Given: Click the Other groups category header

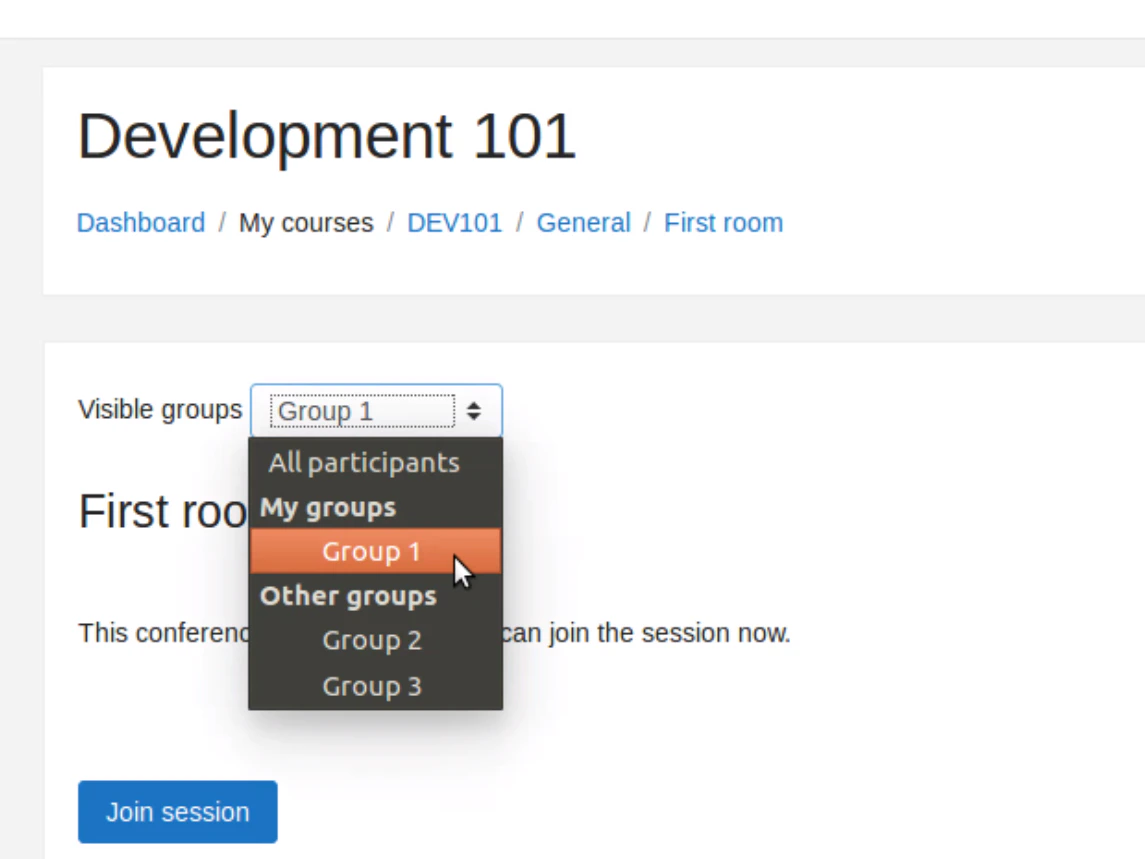Looking at the screenshot, I should 347,595.
